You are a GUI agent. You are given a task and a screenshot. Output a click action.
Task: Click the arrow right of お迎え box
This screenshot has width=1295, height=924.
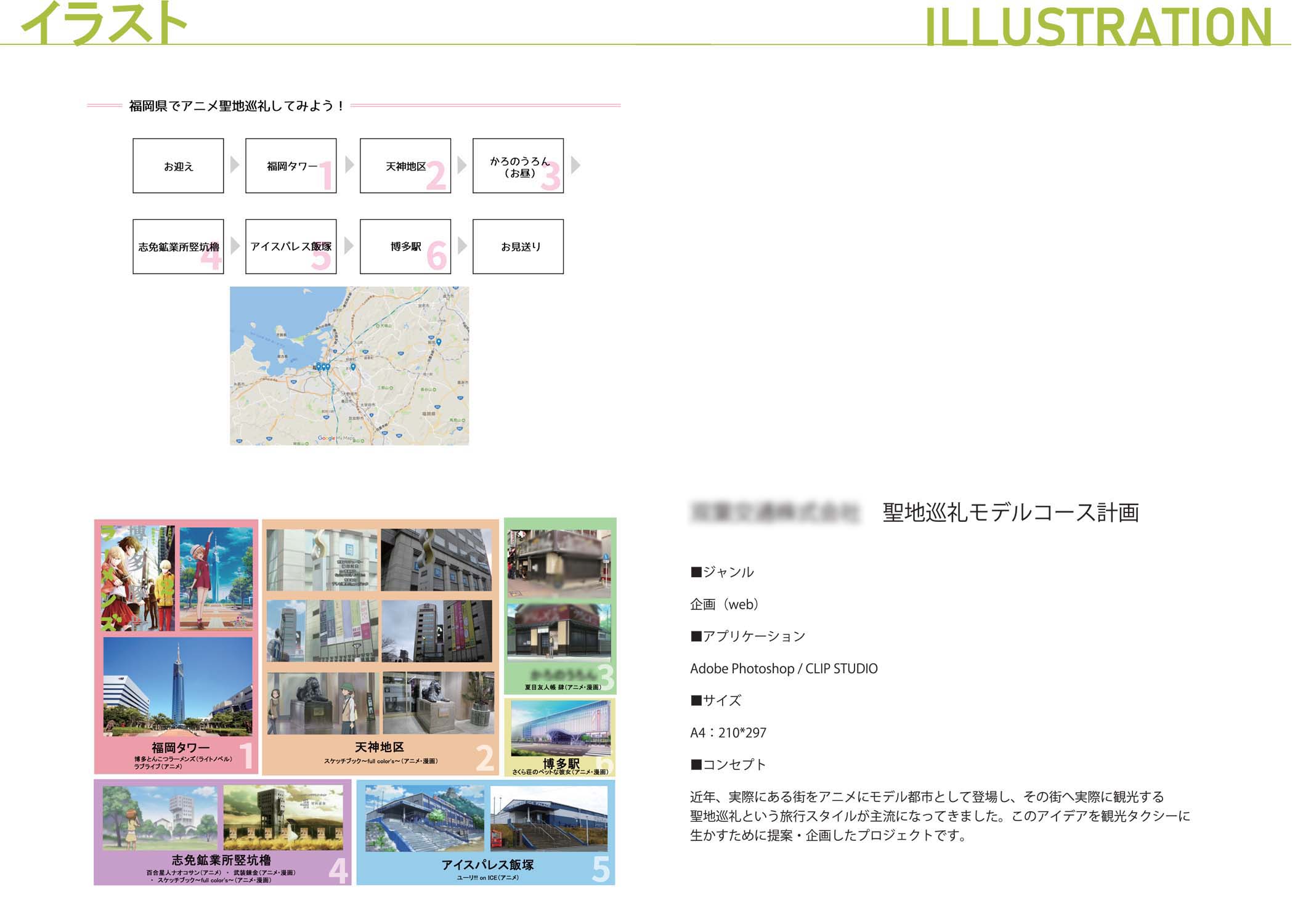coord(234,164)
